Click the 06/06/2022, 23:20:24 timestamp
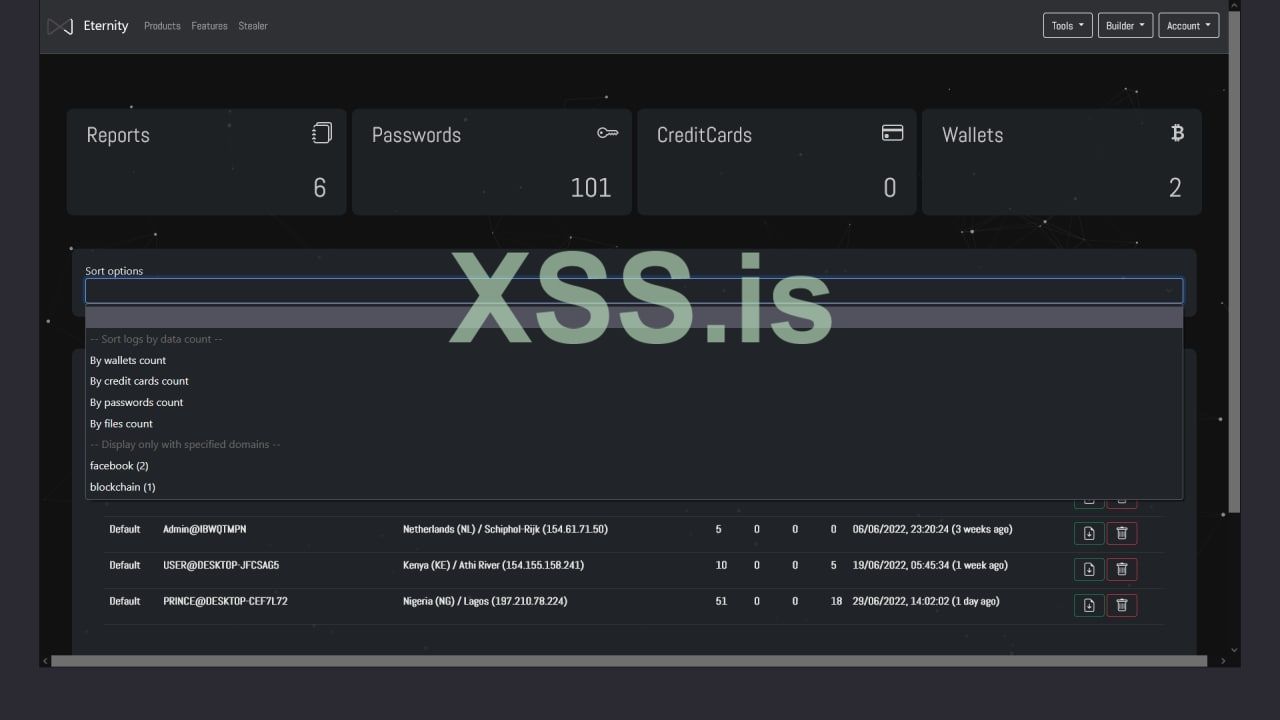 coord(932,529)
